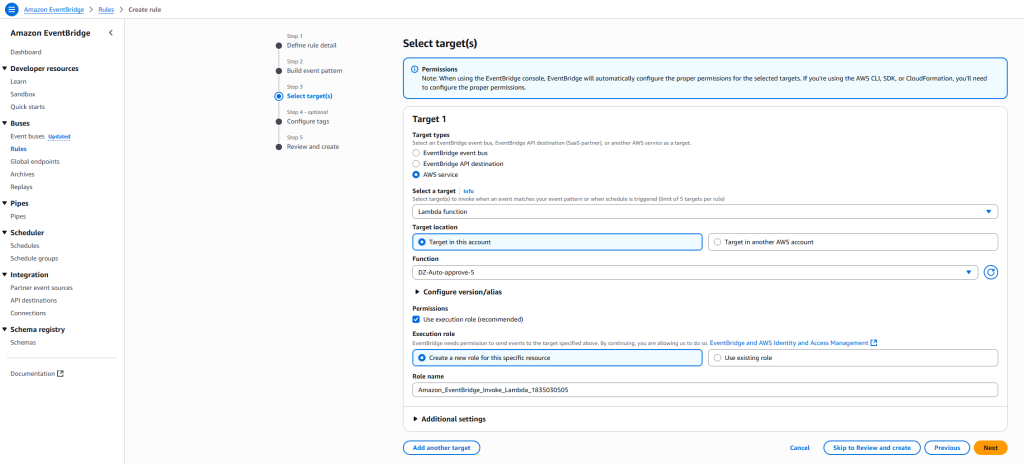Select EventBridge event bus target type

417,153
